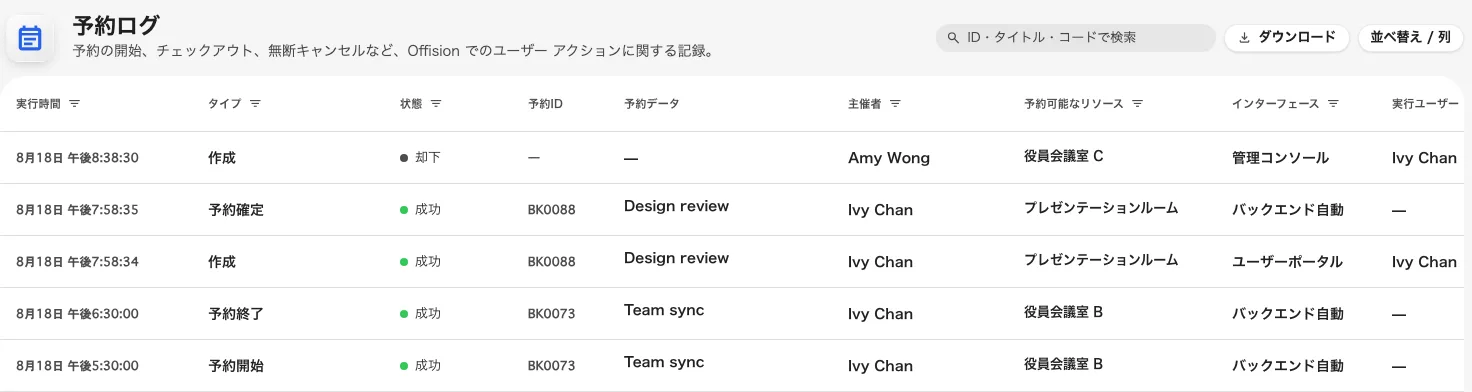
Task: Click BK0073 in the 予約開始 row
Action: pos(552,366)
